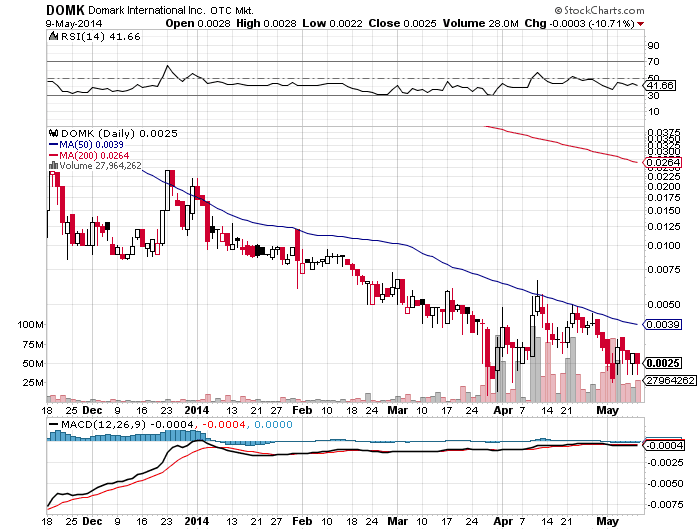Click the 2014 label below the MACD panel

click(196, 521)
